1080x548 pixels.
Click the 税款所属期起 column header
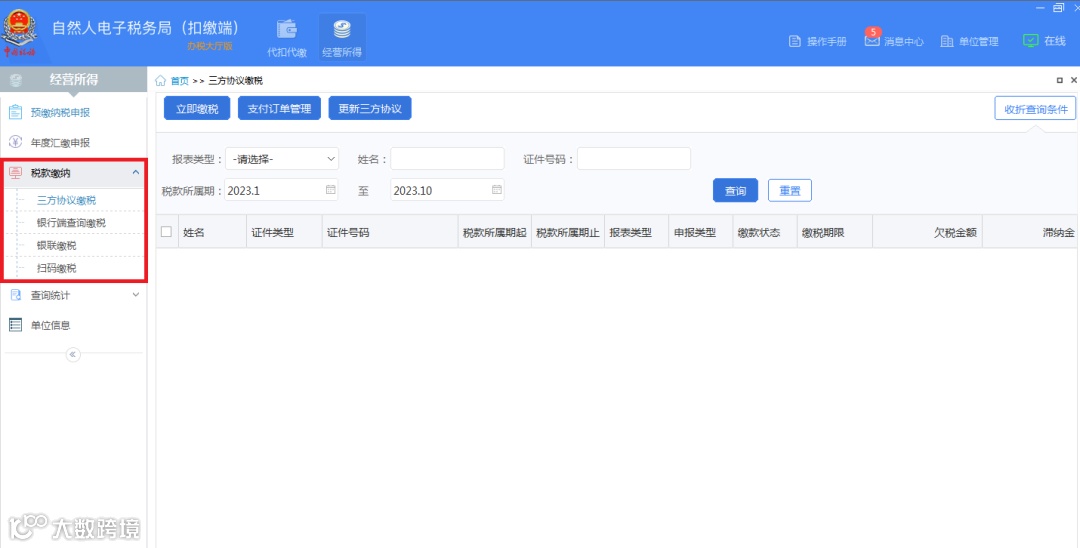pyautogui.click(x=495, y=232)
